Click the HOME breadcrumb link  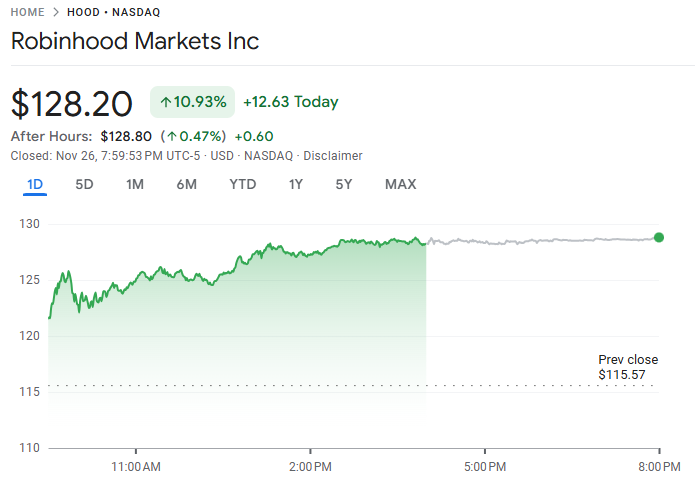click(29, 12)
